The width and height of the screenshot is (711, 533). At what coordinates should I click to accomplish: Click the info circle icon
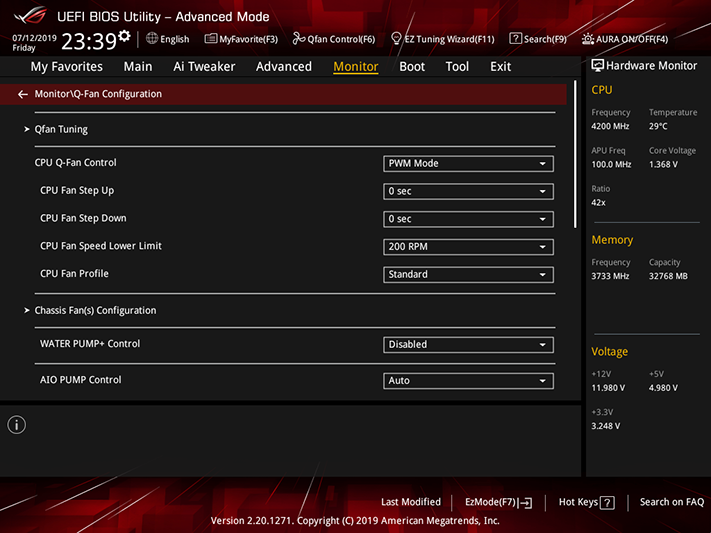[x=17, y=425]
